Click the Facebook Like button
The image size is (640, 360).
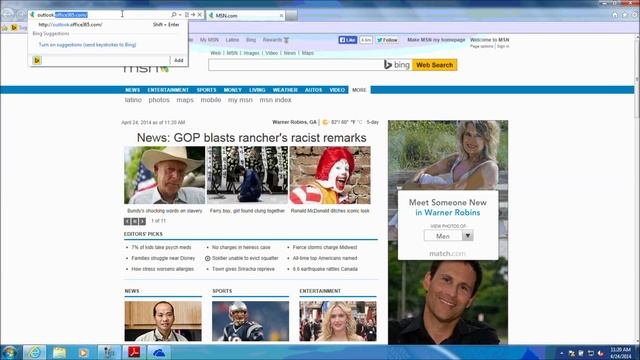(x=348, y=40)
